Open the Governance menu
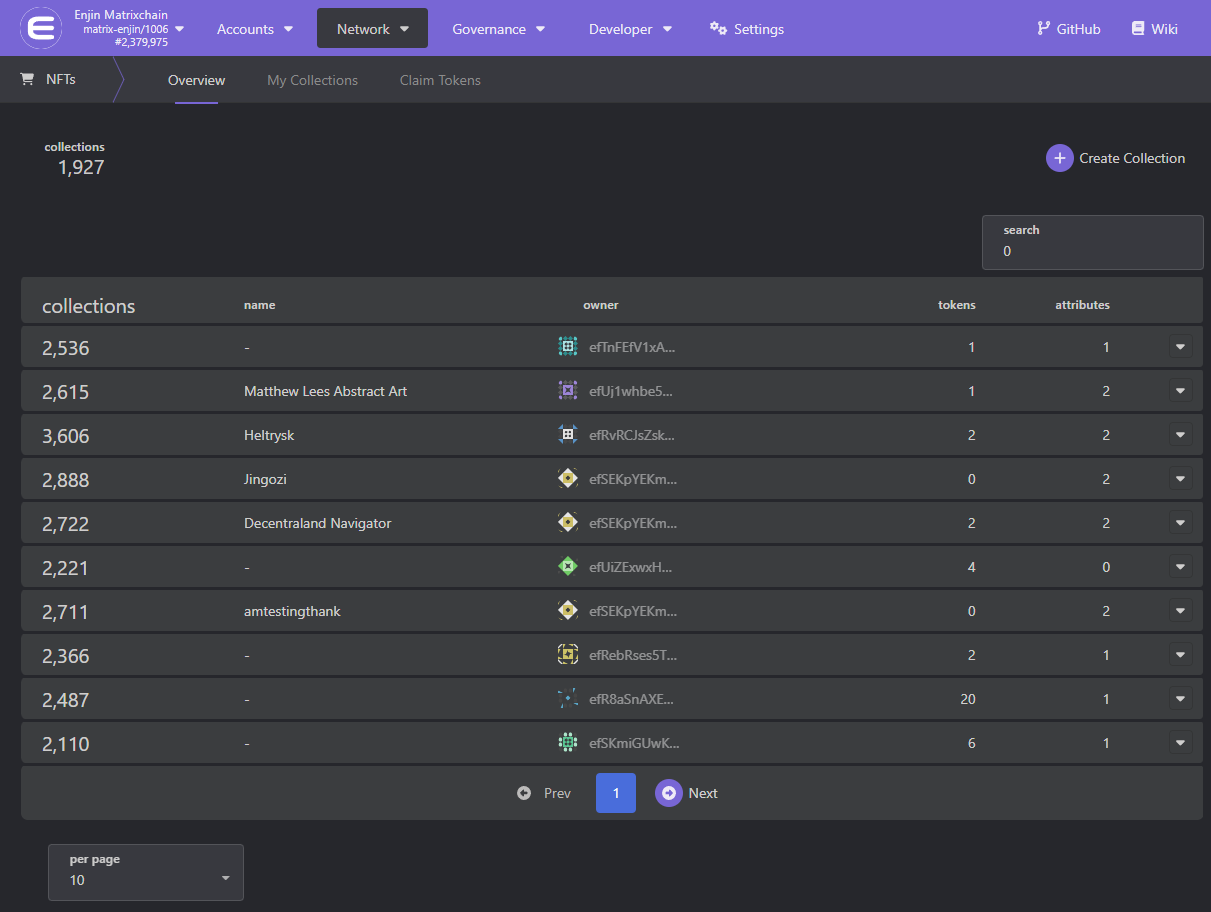 click(x=499, y=29)
